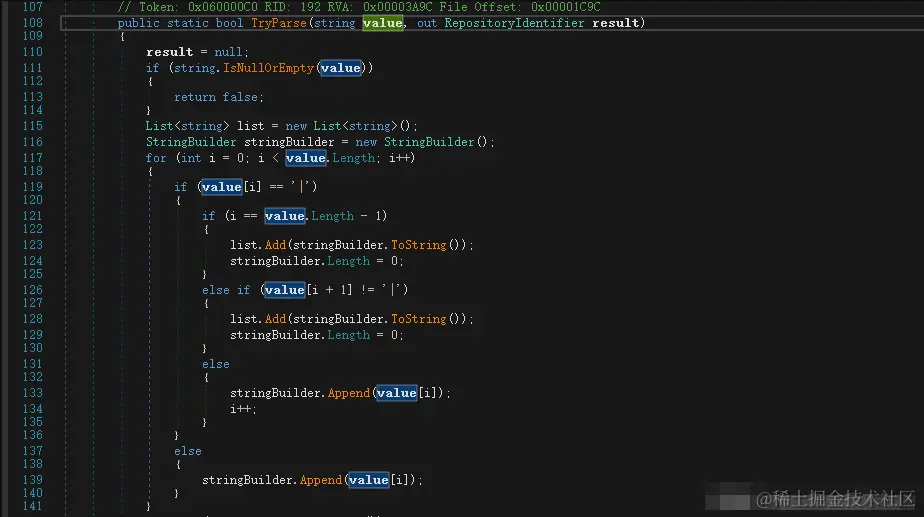Click 'new StringBuilder()' on line 116
Screen dimensions: 924x517
(425, 142)
